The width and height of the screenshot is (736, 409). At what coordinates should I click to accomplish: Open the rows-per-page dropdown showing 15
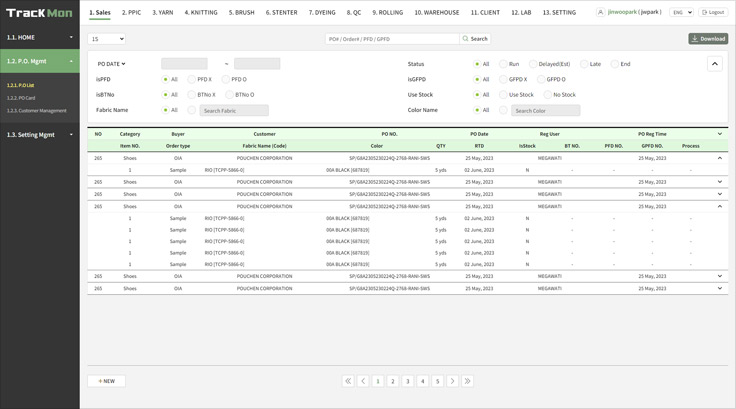click(107, 39)
